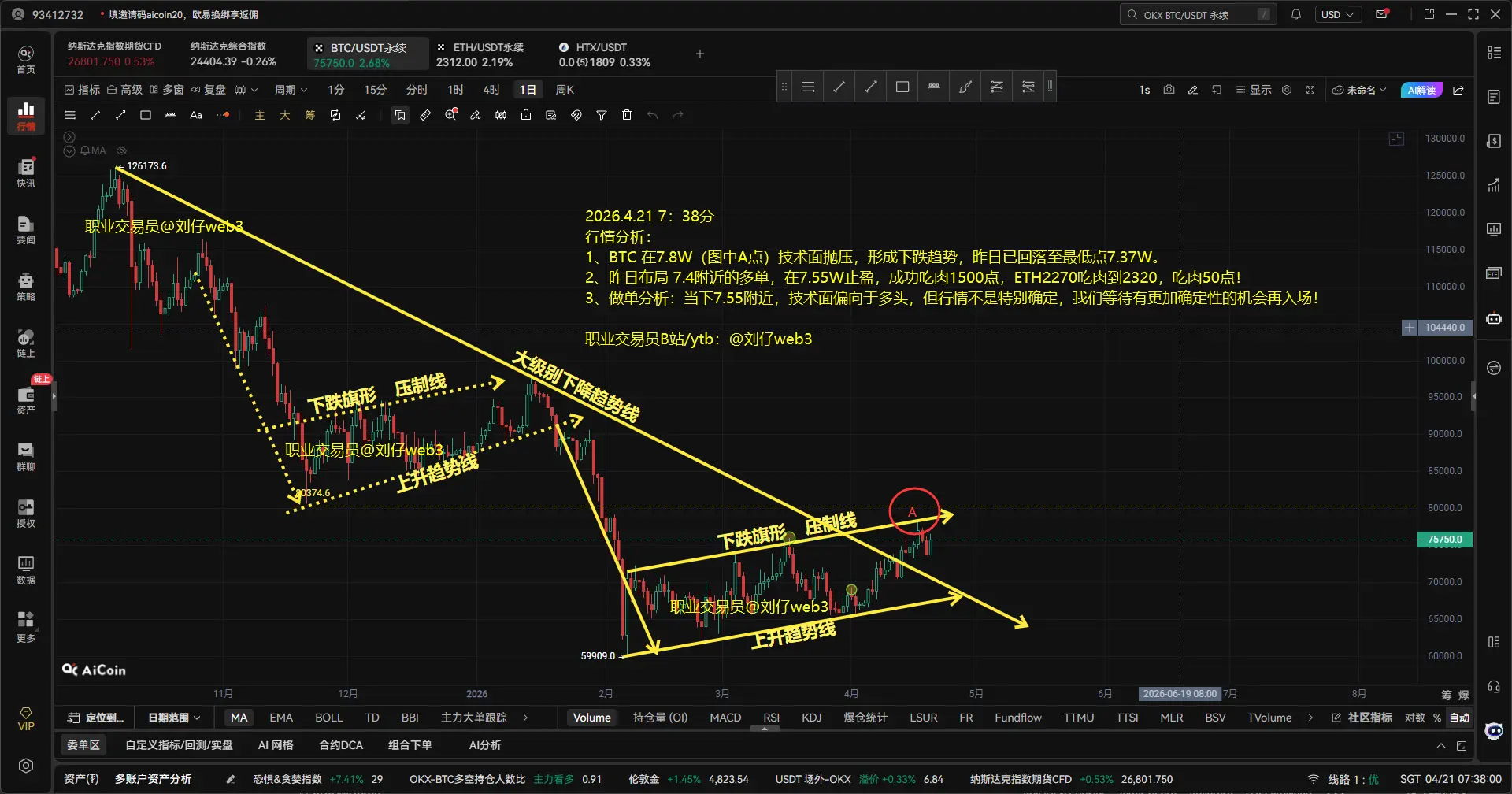
Task: Click the filter funnel icon
Action: pos(602,115)
